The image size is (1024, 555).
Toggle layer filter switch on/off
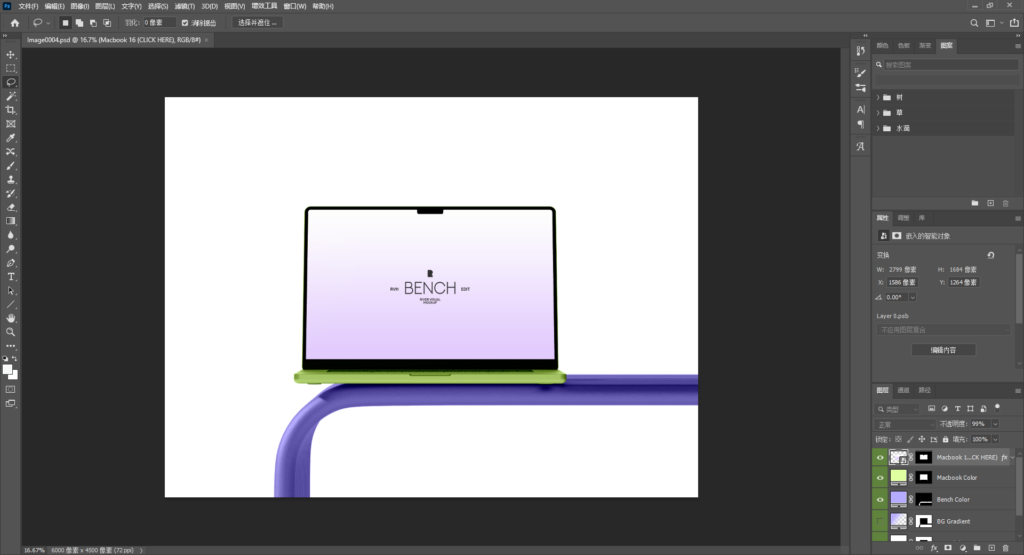pos(997,407)
